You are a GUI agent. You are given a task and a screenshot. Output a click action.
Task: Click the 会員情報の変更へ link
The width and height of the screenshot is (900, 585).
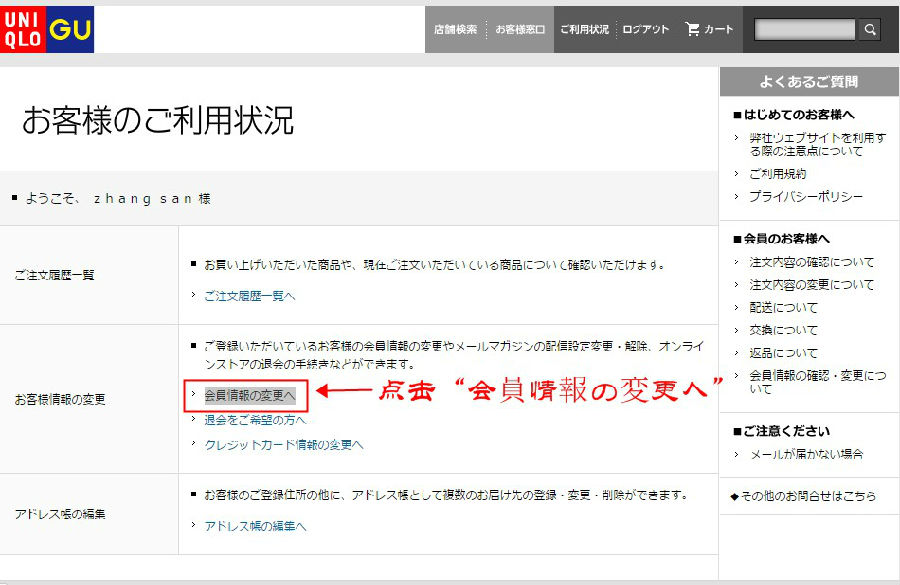[249, 396]
